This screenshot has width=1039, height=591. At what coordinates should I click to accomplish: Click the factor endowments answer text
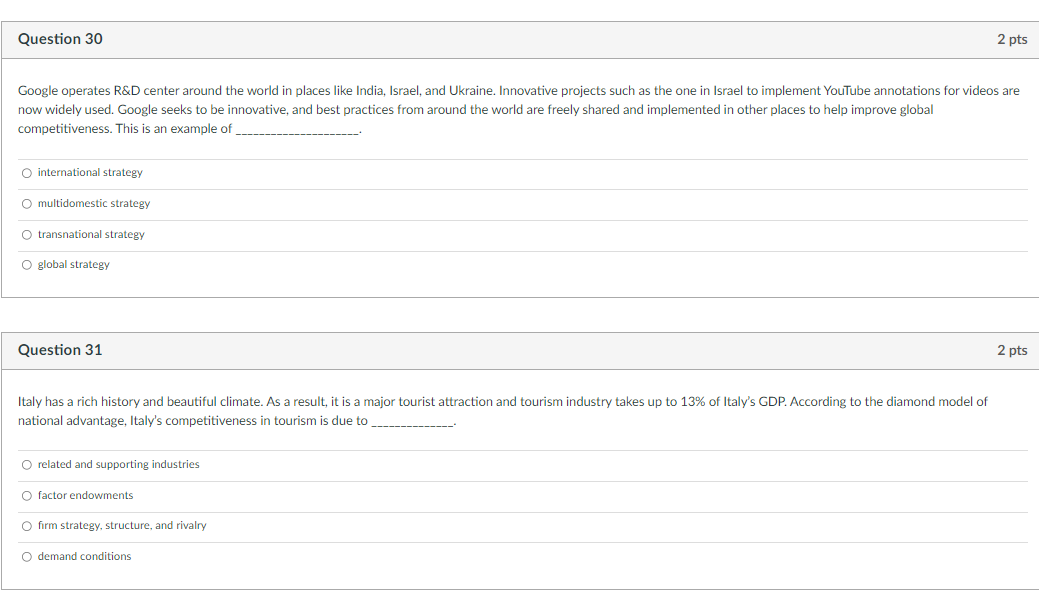(83, 495)
